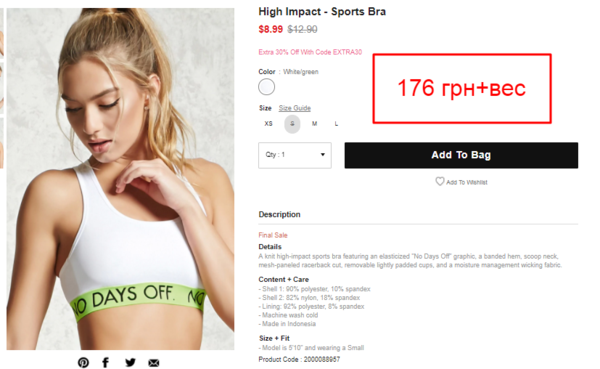The image size is (600, 369).
Task: Choose size M
Action: click(x=315, y=124)
